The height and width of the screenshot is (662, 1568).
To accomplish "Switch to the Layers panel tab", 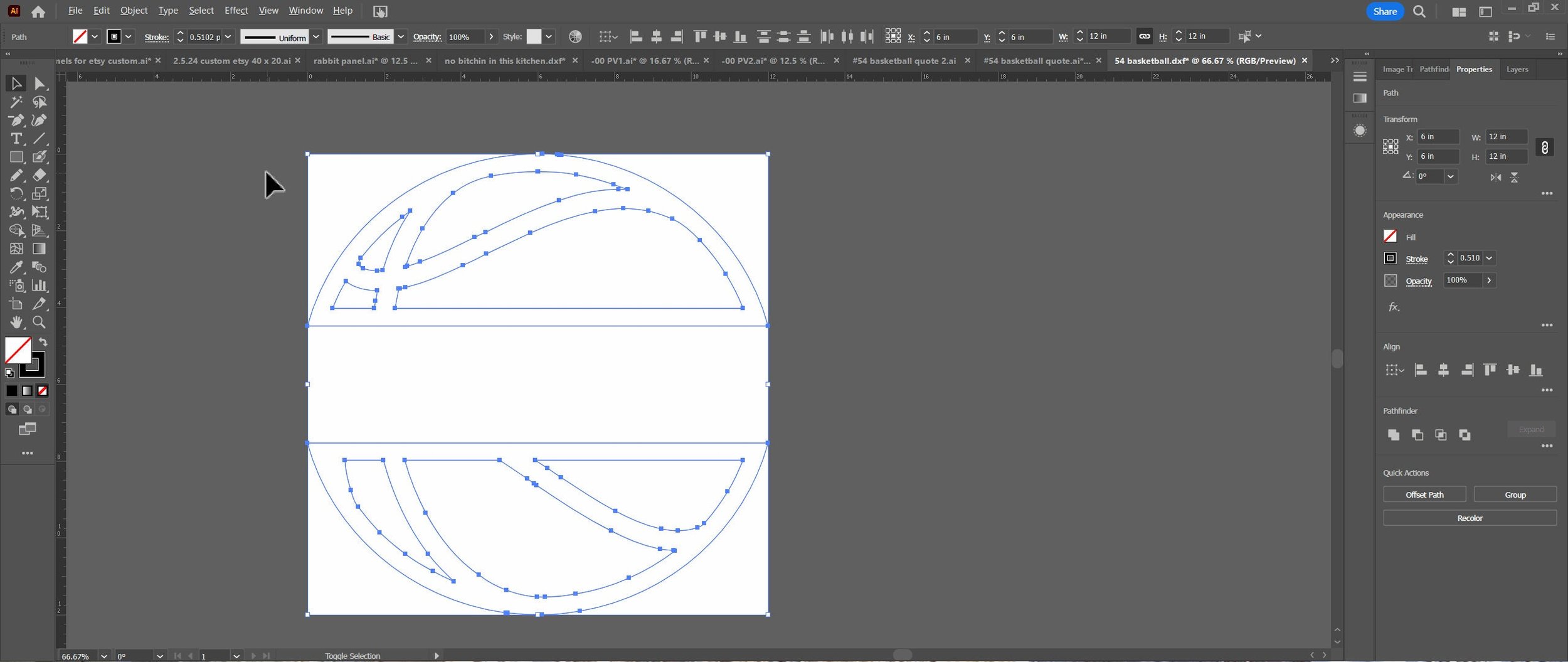I will click(x=1517, y=69).
